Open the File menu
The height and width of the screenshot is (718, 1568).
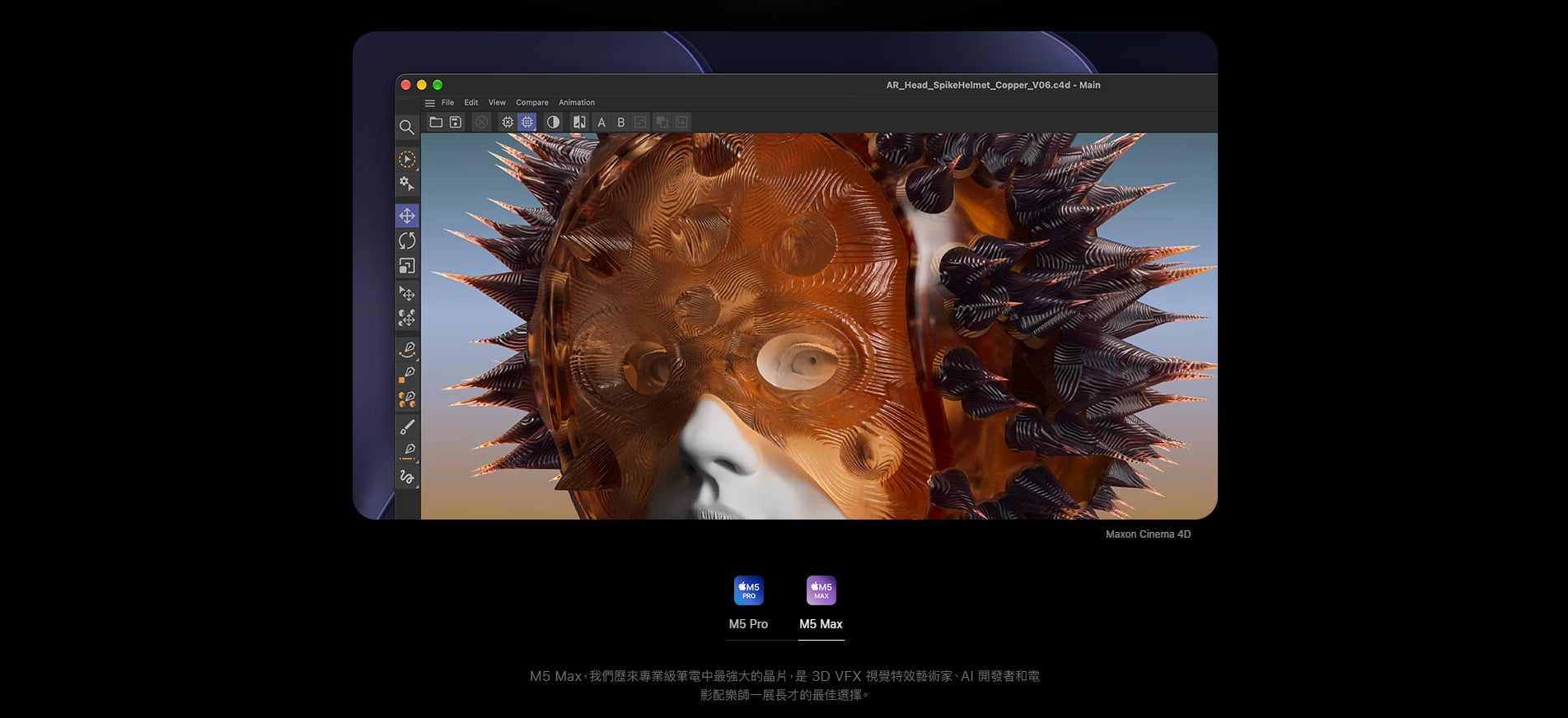447,103
